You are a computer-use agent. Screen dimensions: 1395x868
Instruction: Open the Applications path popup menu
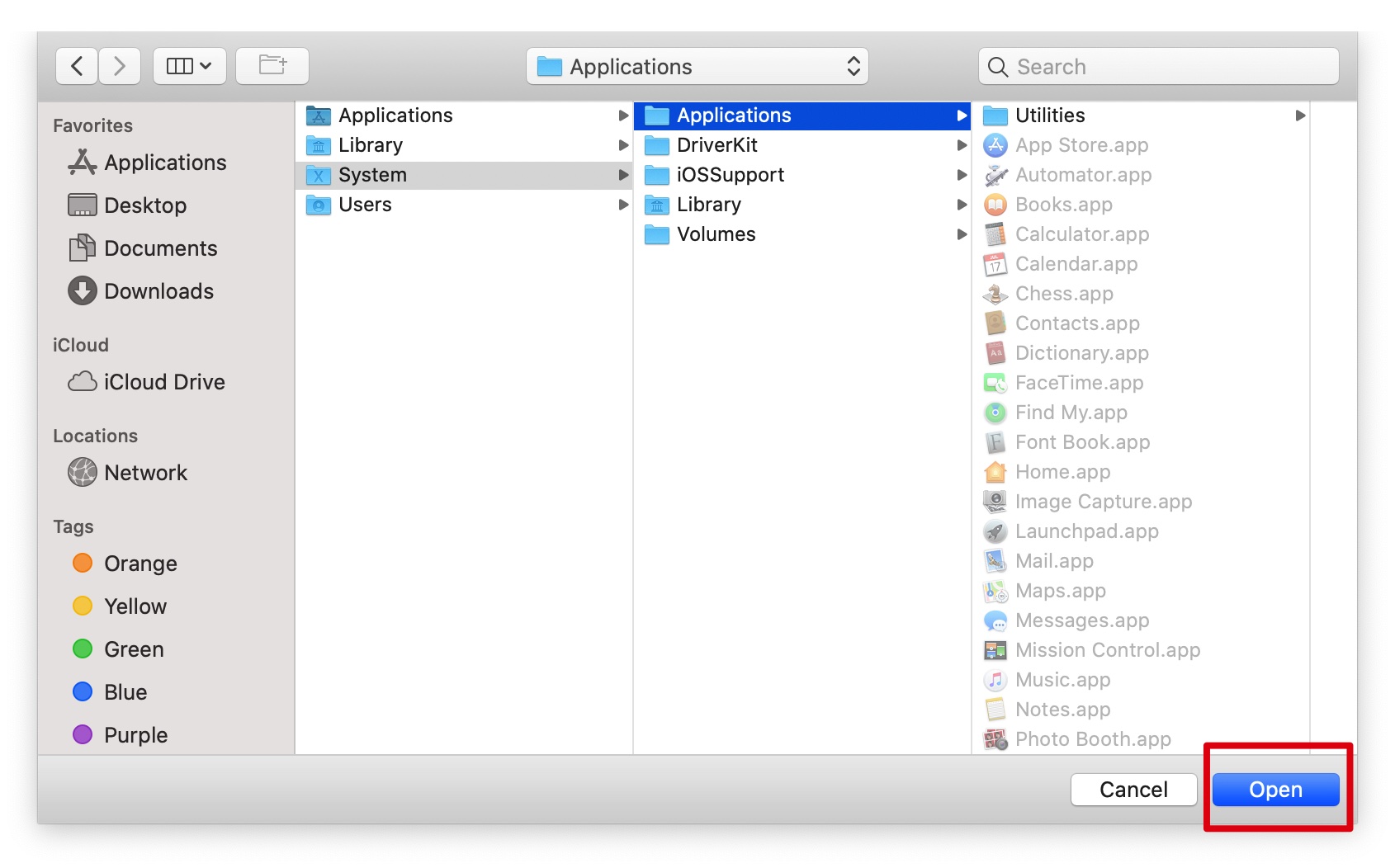(697, 66)
